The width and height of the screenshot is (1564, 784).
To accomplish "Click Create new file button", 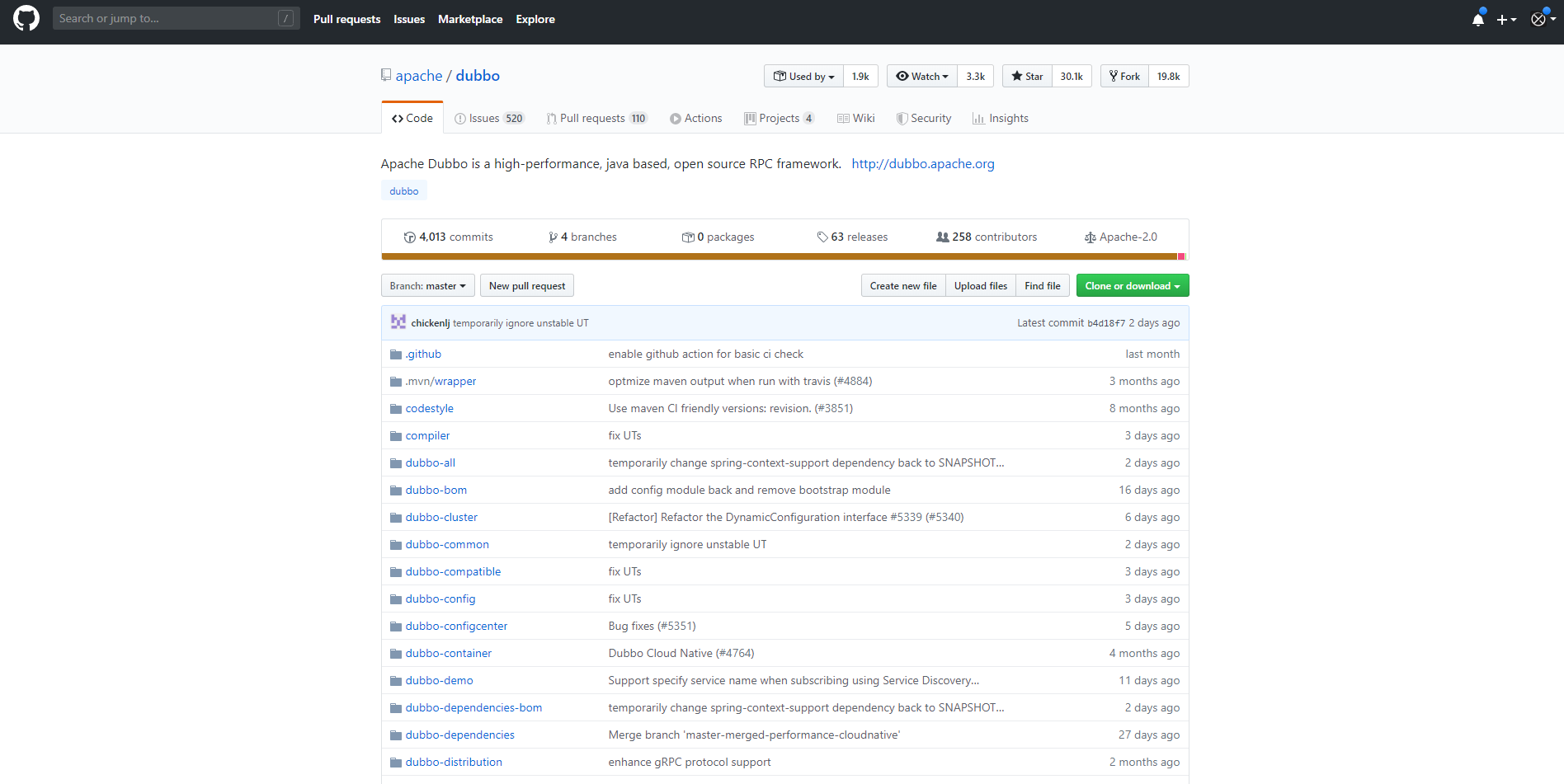I will 903,286.
